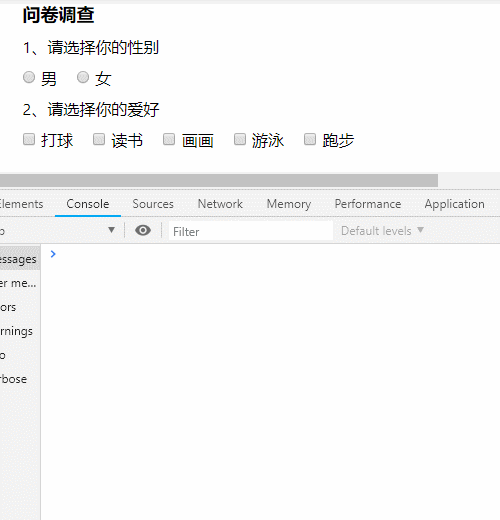
Task: Select the 男 radio button
Action: click(29, 77)
